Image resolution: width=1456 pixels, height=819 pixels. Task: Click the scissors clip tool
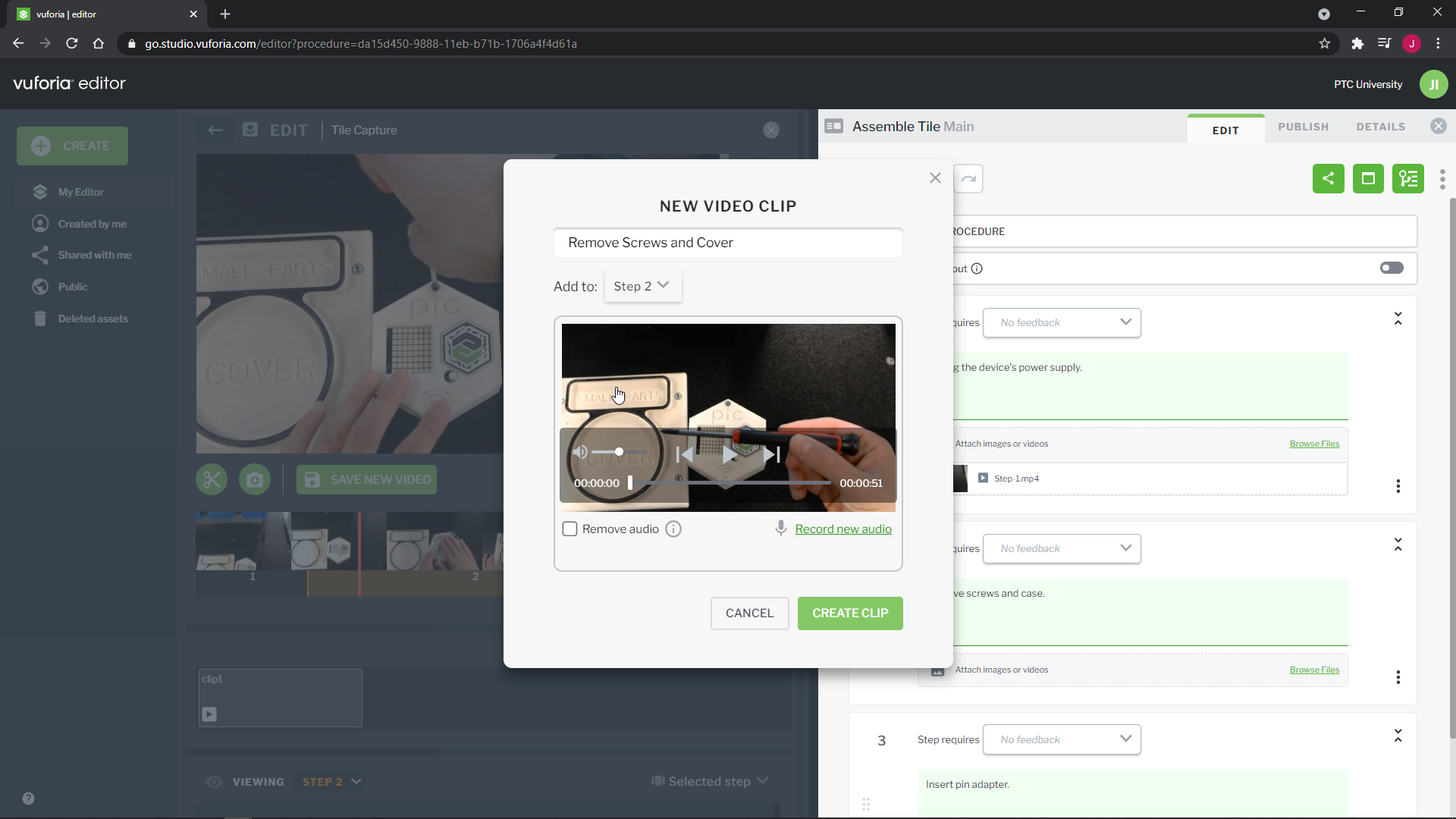212,480
